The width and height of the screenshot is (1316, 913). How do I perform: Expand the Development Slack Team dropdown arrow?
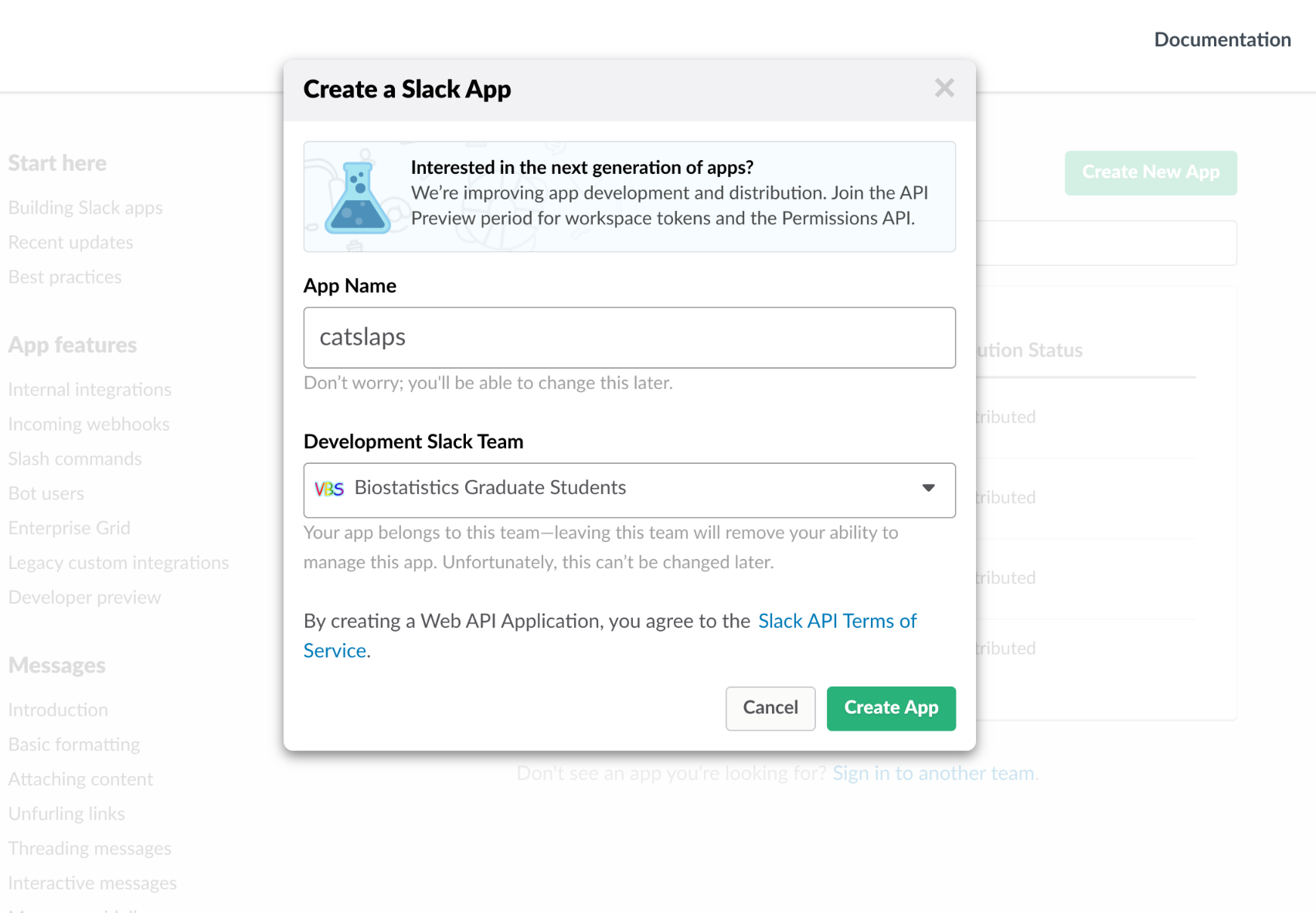pos(928,489)
